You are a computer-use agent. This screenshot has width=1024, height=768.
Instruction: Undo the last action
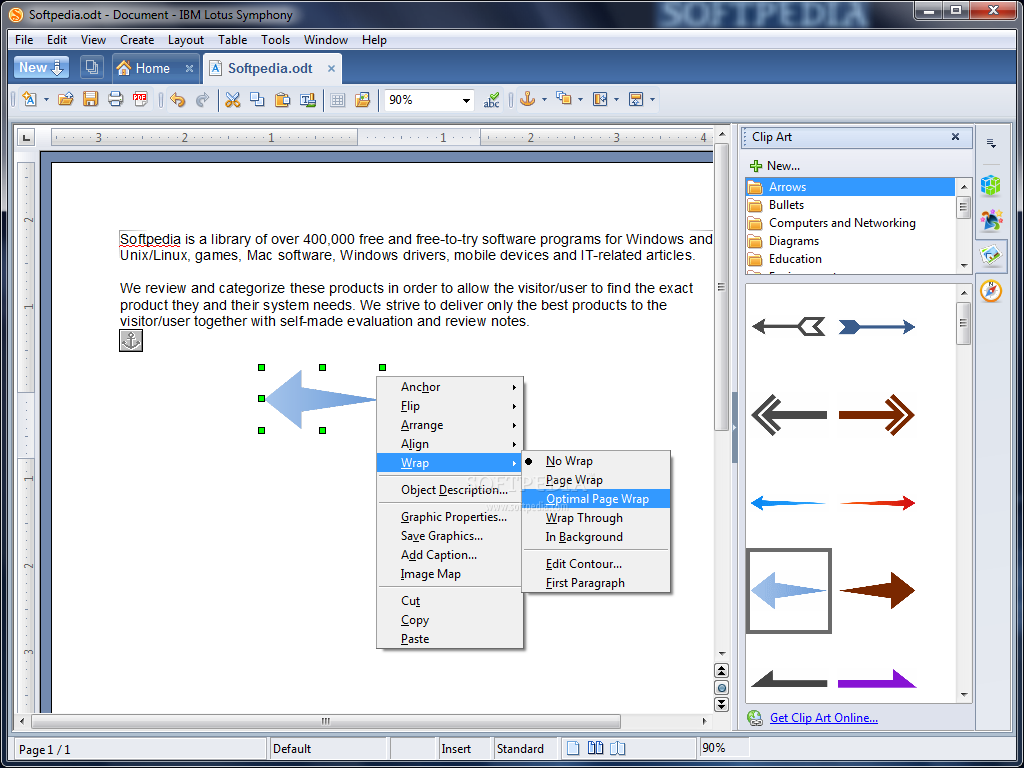pyautogui.click(x=178, y=99)
